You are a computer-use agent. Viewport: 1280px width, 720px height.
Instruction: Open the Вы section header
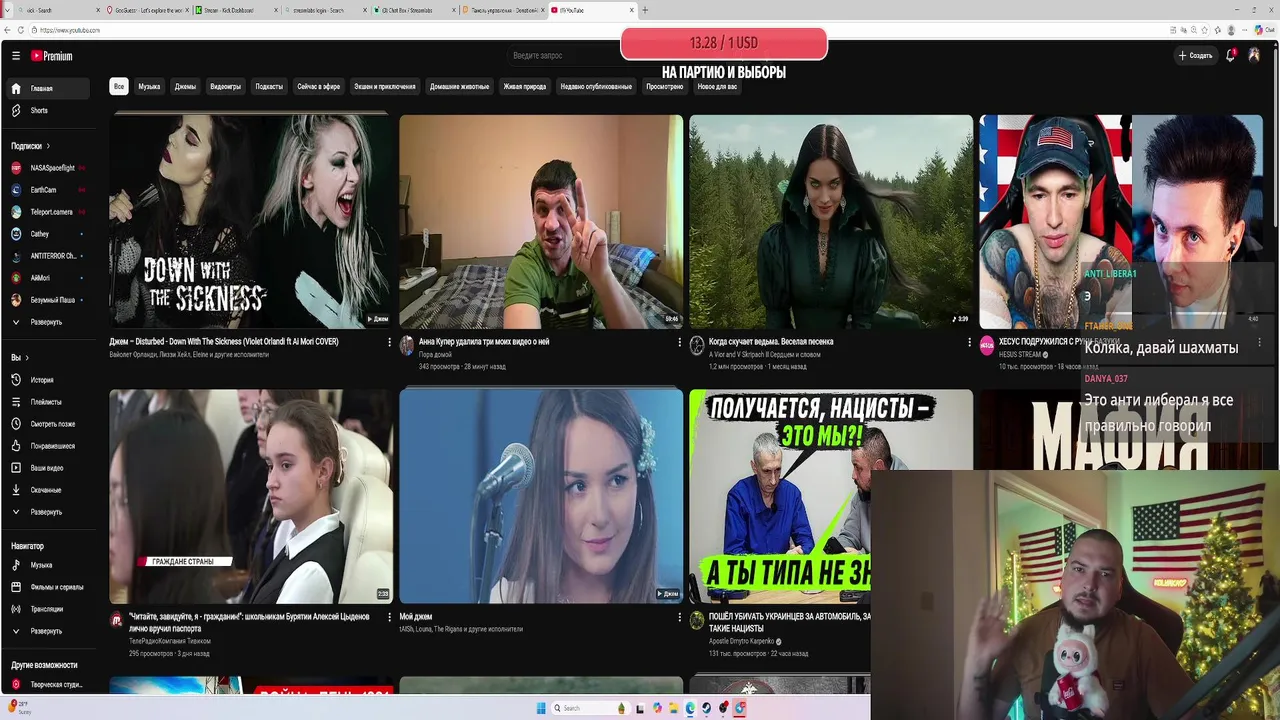(20, 357)
